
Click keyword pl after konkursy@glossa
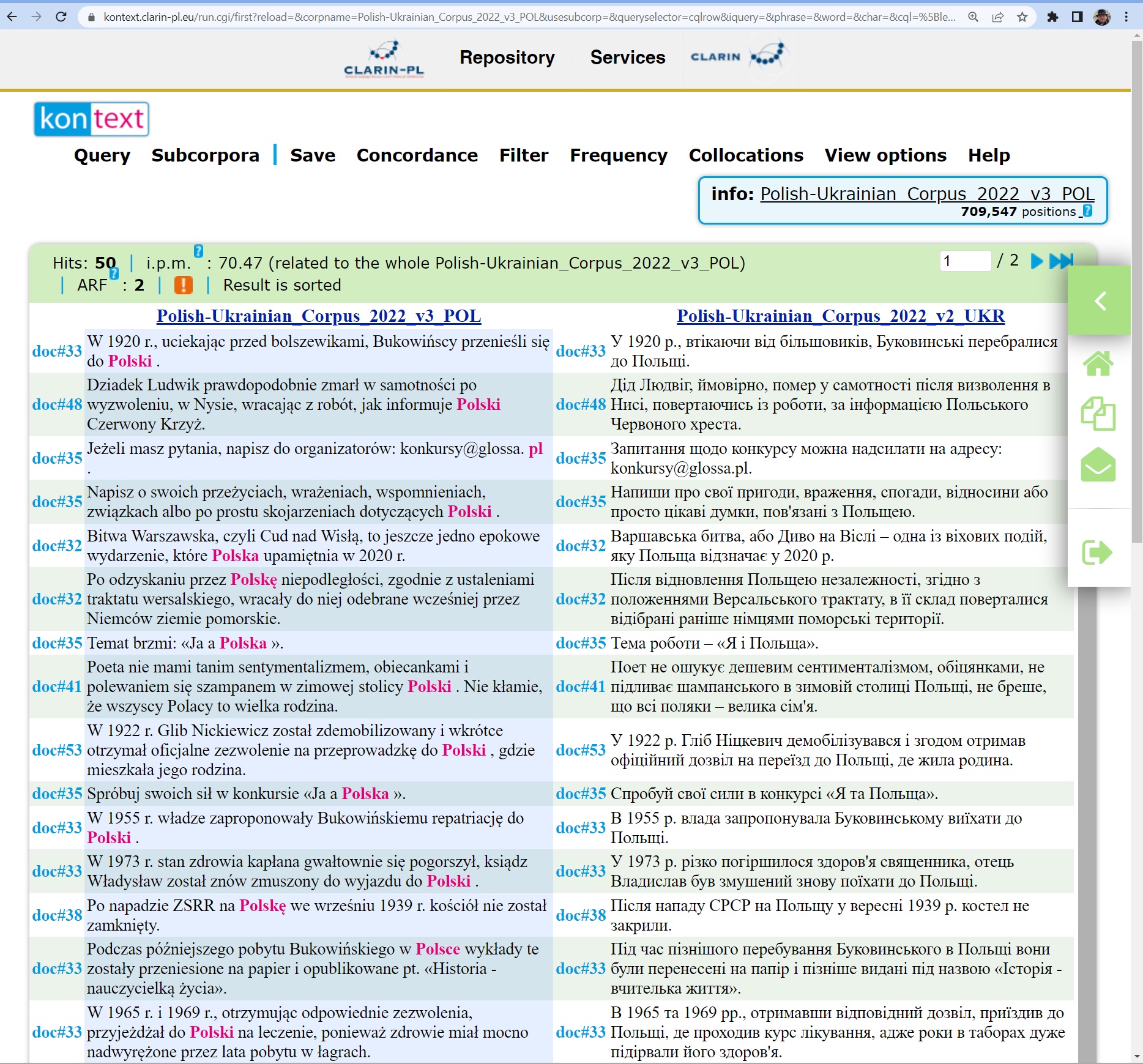tap(536, 448)
